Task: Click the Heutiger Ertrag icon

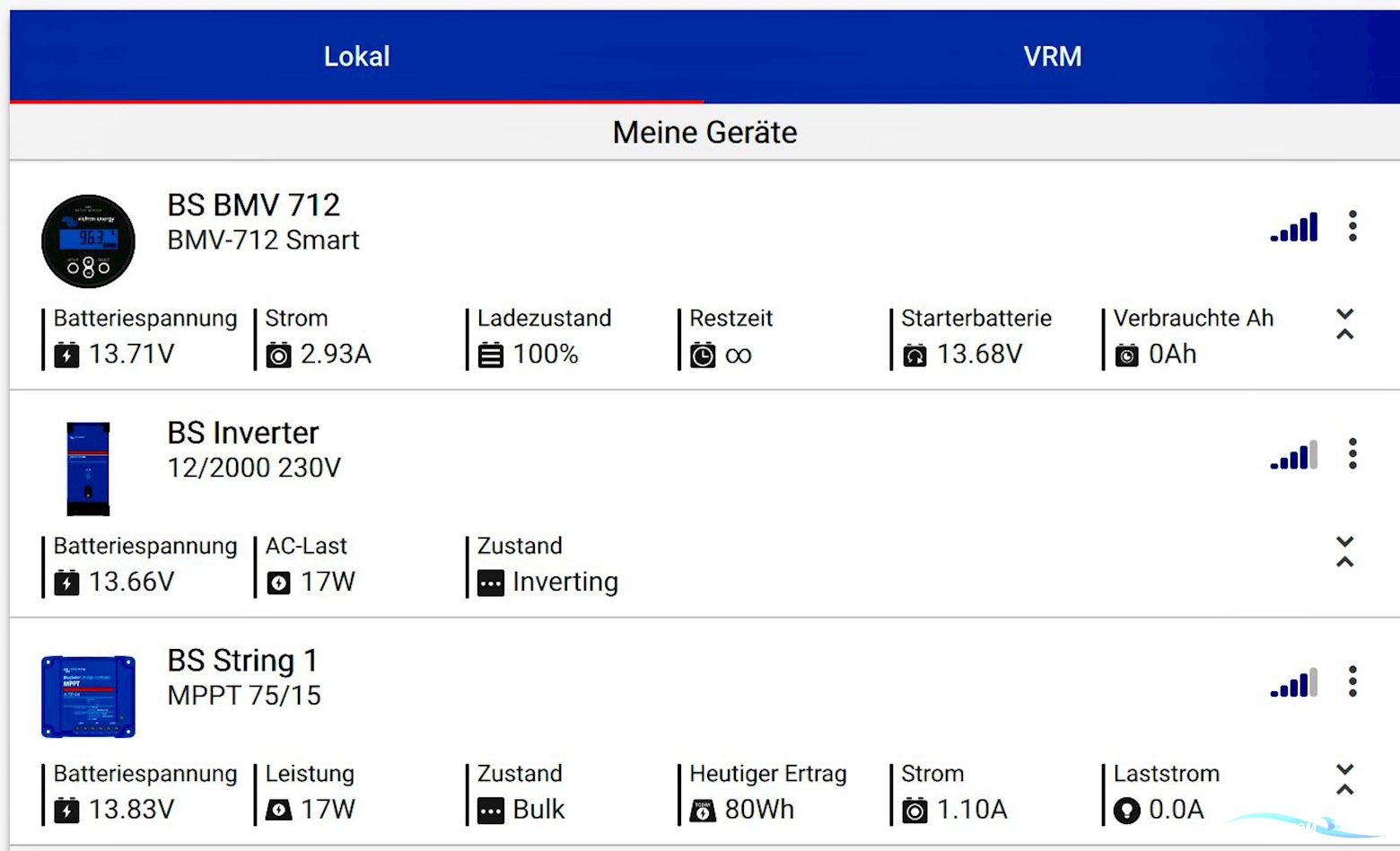Action: (703, 811)
